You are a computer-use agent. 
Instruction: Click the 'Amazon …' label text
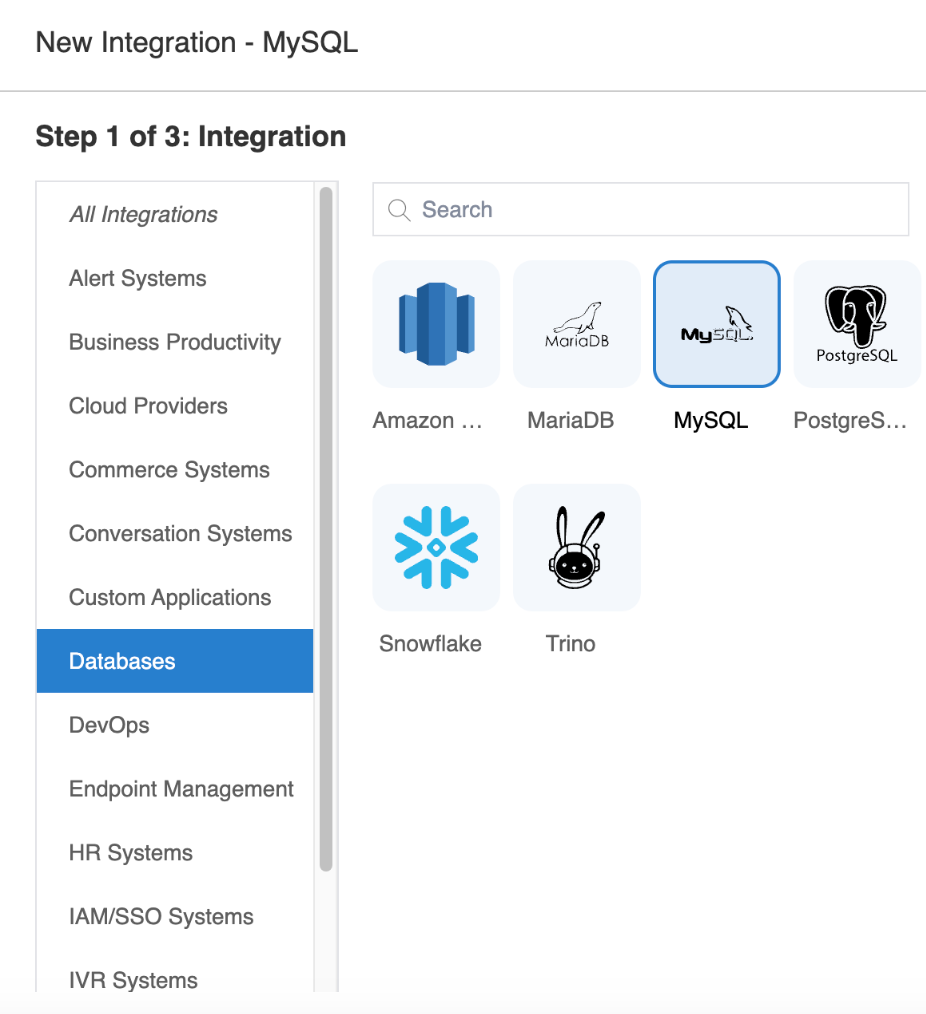point(427,420)
